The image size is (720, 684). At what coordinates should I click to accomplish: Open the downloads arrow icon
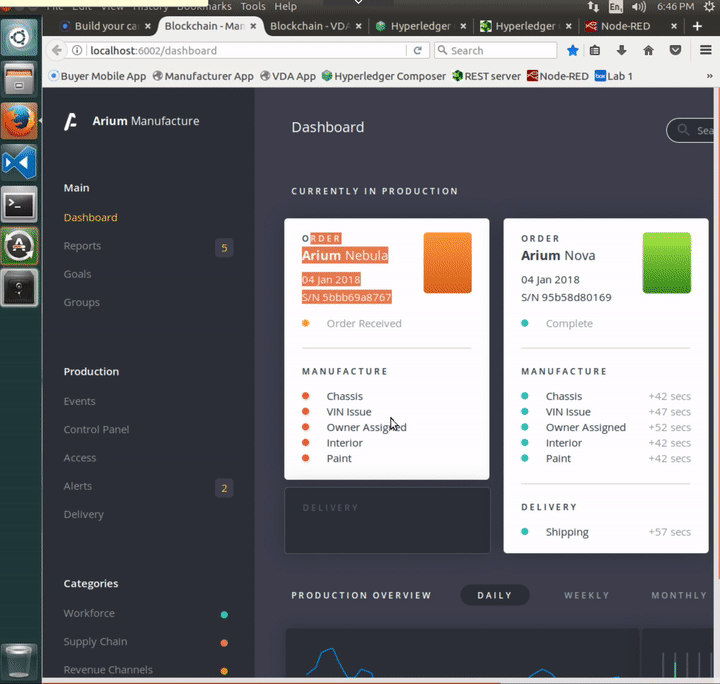[621, 50]
